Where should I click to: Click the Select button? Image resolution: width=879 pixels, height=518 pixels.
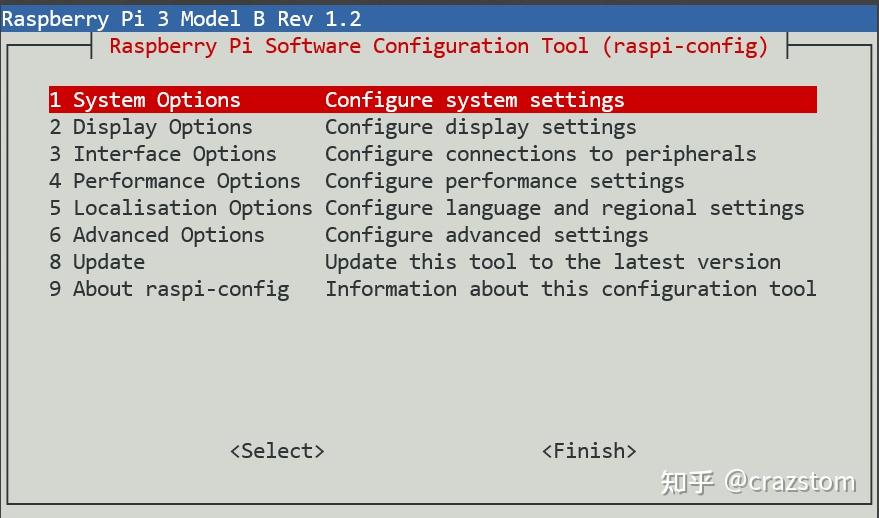tap(277, 451)
